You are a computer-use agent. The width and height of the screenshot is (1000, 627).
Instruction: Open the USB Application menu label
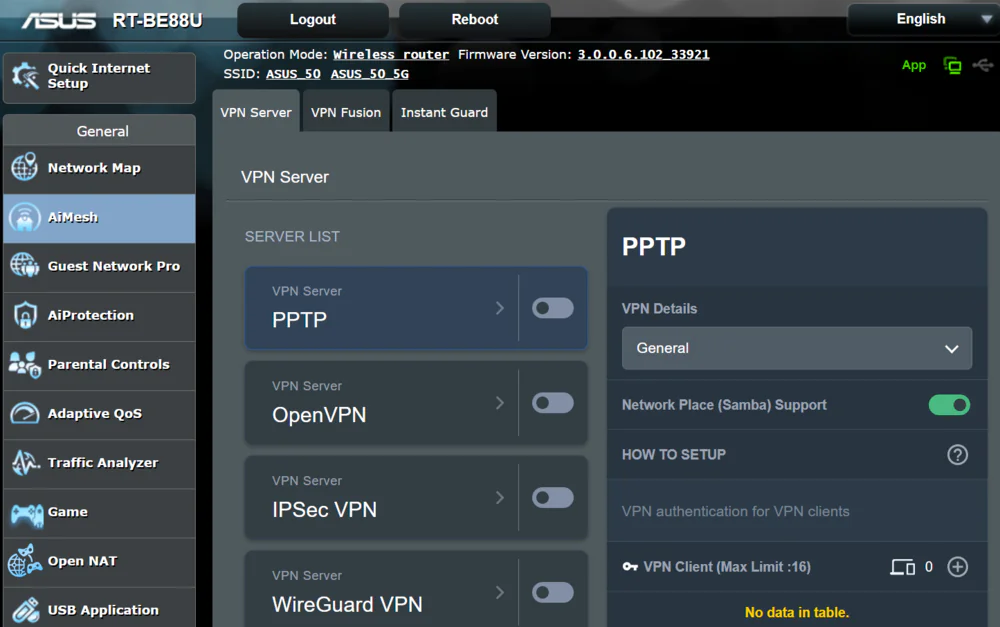(103, 610)
